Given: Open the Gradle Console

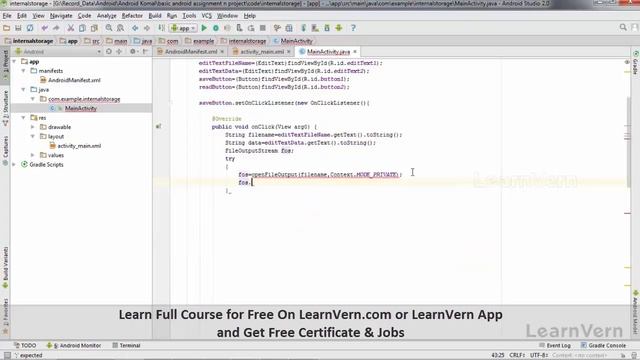Looking at the screenshot, I should tap(603, 345).
